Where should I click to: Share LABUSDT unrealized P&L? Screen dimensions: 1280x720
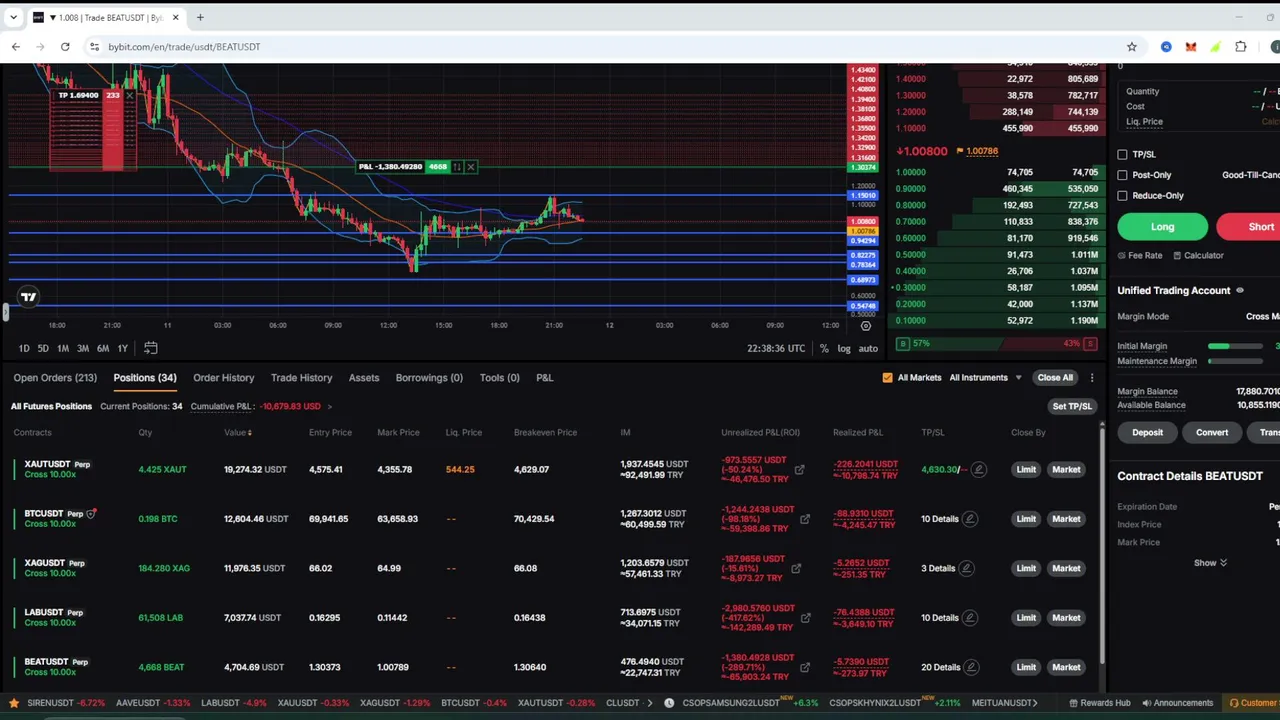pos(805,618)
